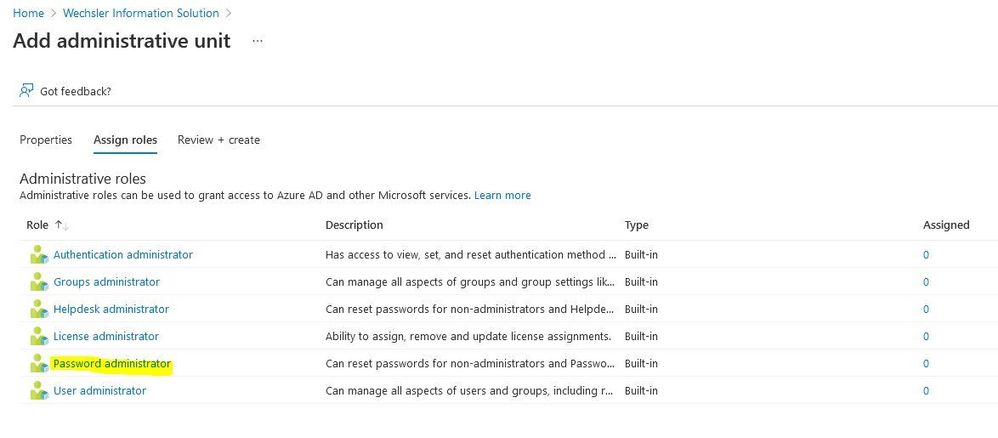The image size is (998, 438).
Task: Click the Authentication administrator role icon
Action: coord(39,255)
